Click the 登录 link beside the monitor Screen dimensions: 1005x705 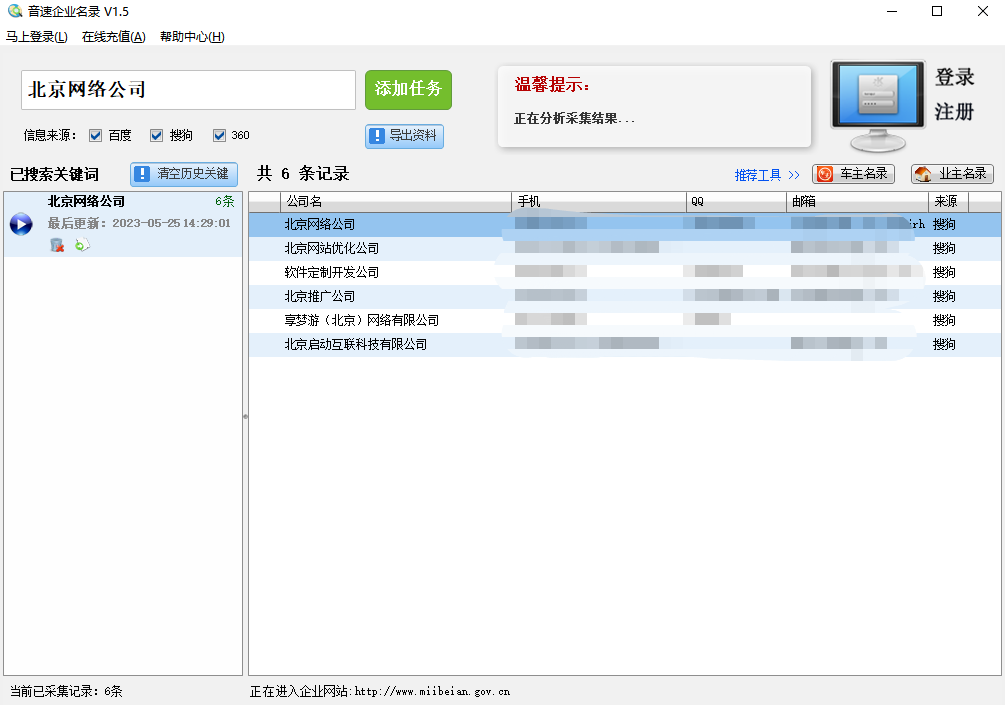pos(954,78)
